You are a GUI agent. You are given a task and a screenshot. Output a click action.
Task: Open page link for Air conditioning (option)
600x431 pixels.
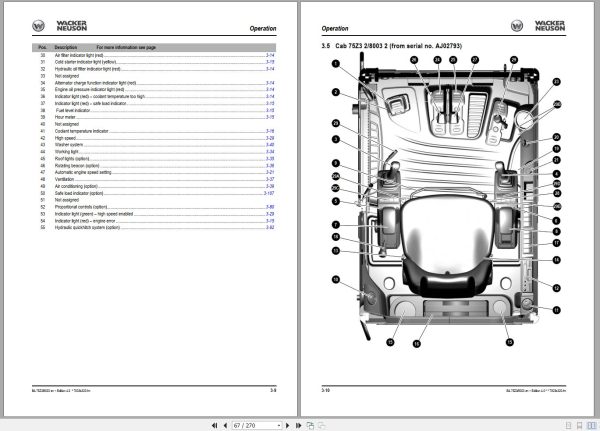[270, 186]
